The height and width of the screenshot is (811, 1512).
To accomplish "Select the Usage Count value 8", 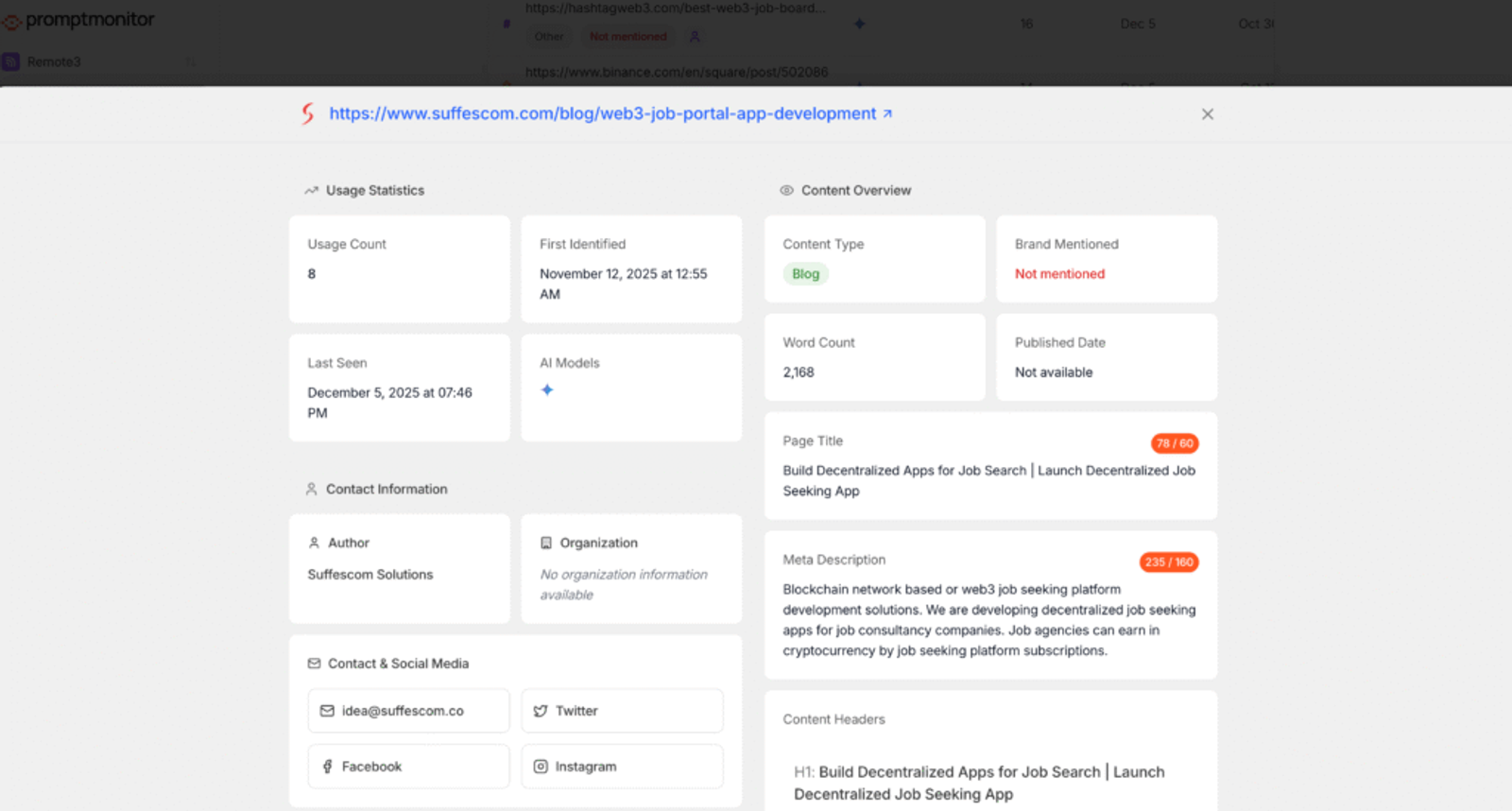I will pyautogui.click(x=312, y=274).
